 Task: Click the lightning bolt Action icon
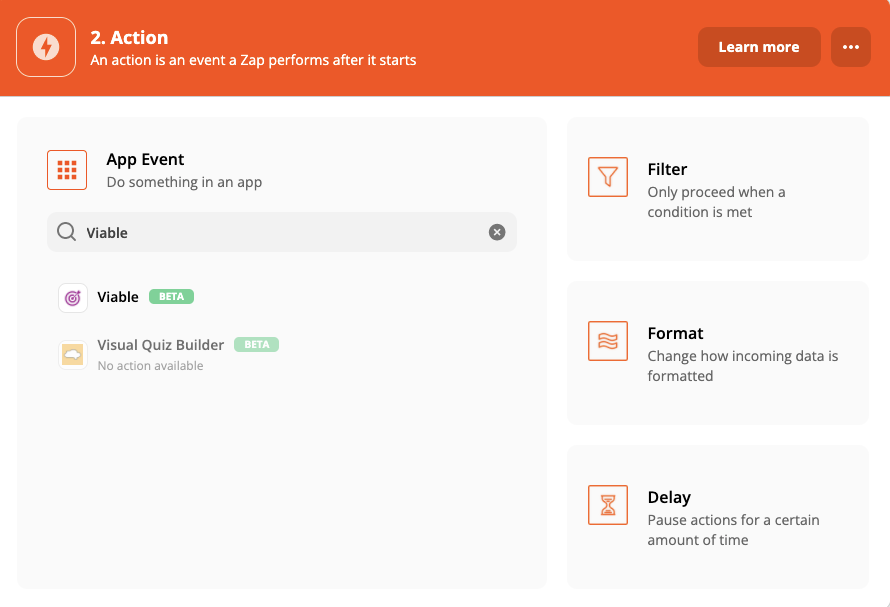46,47
